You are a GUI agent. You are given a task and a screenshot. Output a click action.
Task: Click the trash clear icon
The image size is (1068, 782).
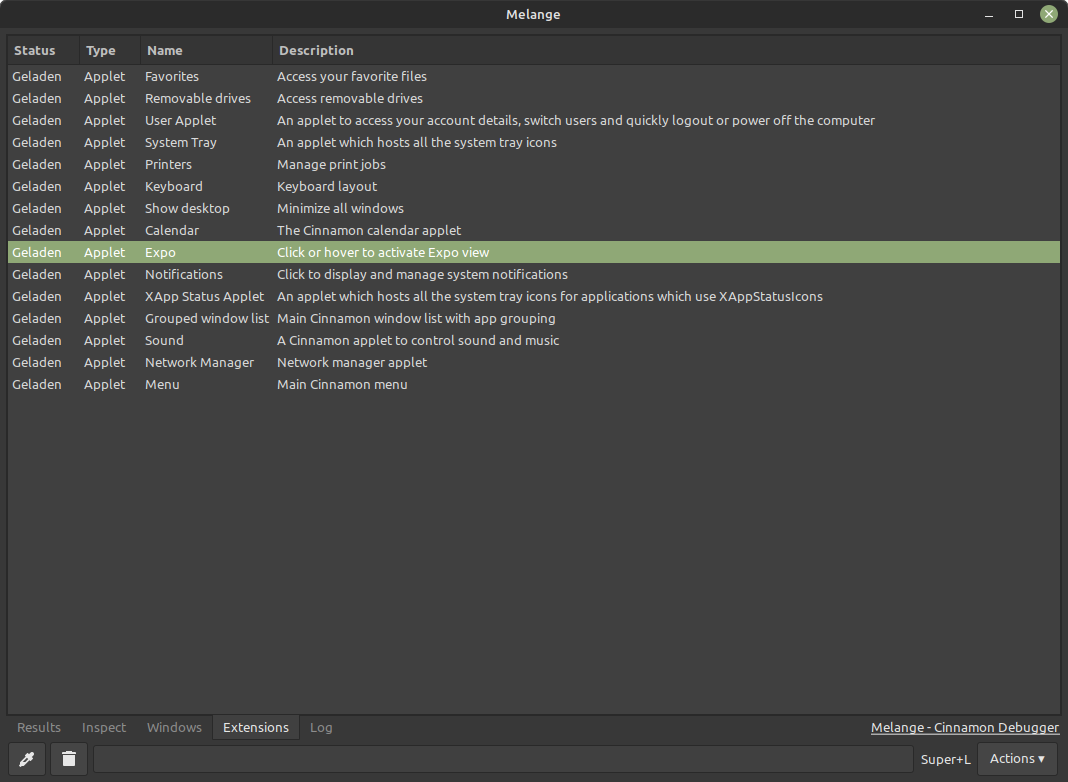point(69,759)
